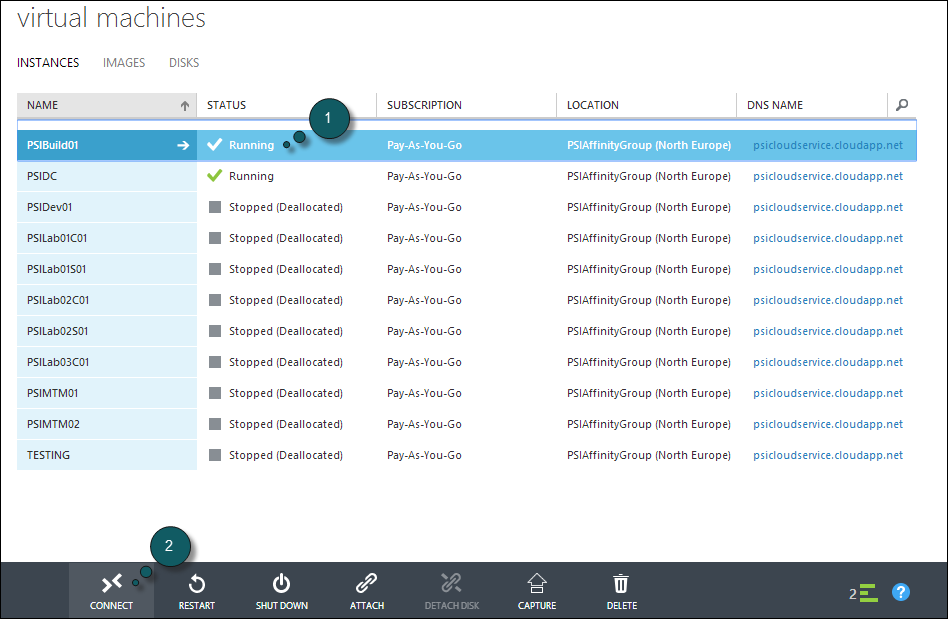
Task: Open DNS link for PSIDev01 row
Action: point(828,207)
